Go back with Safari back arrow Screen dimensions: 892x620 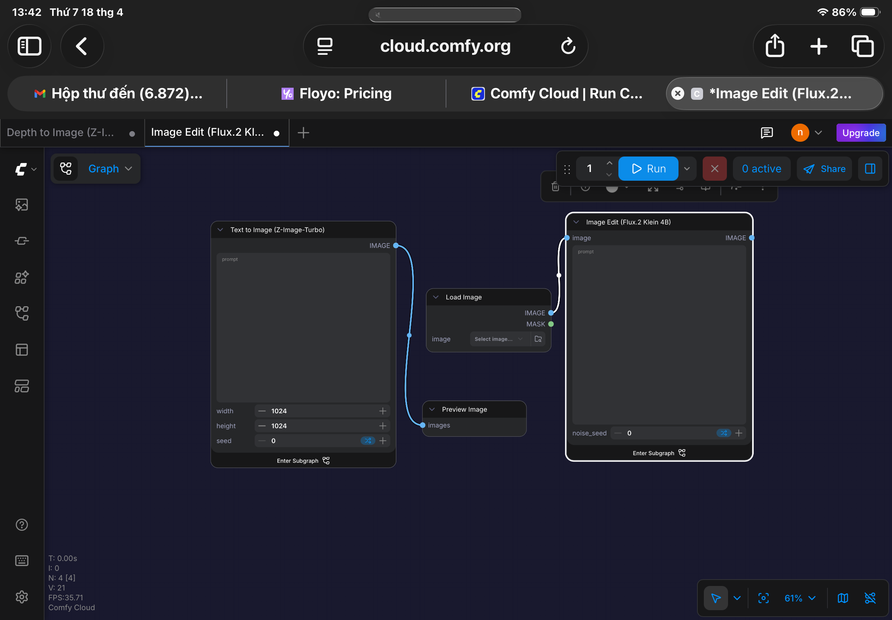point(82,46)
